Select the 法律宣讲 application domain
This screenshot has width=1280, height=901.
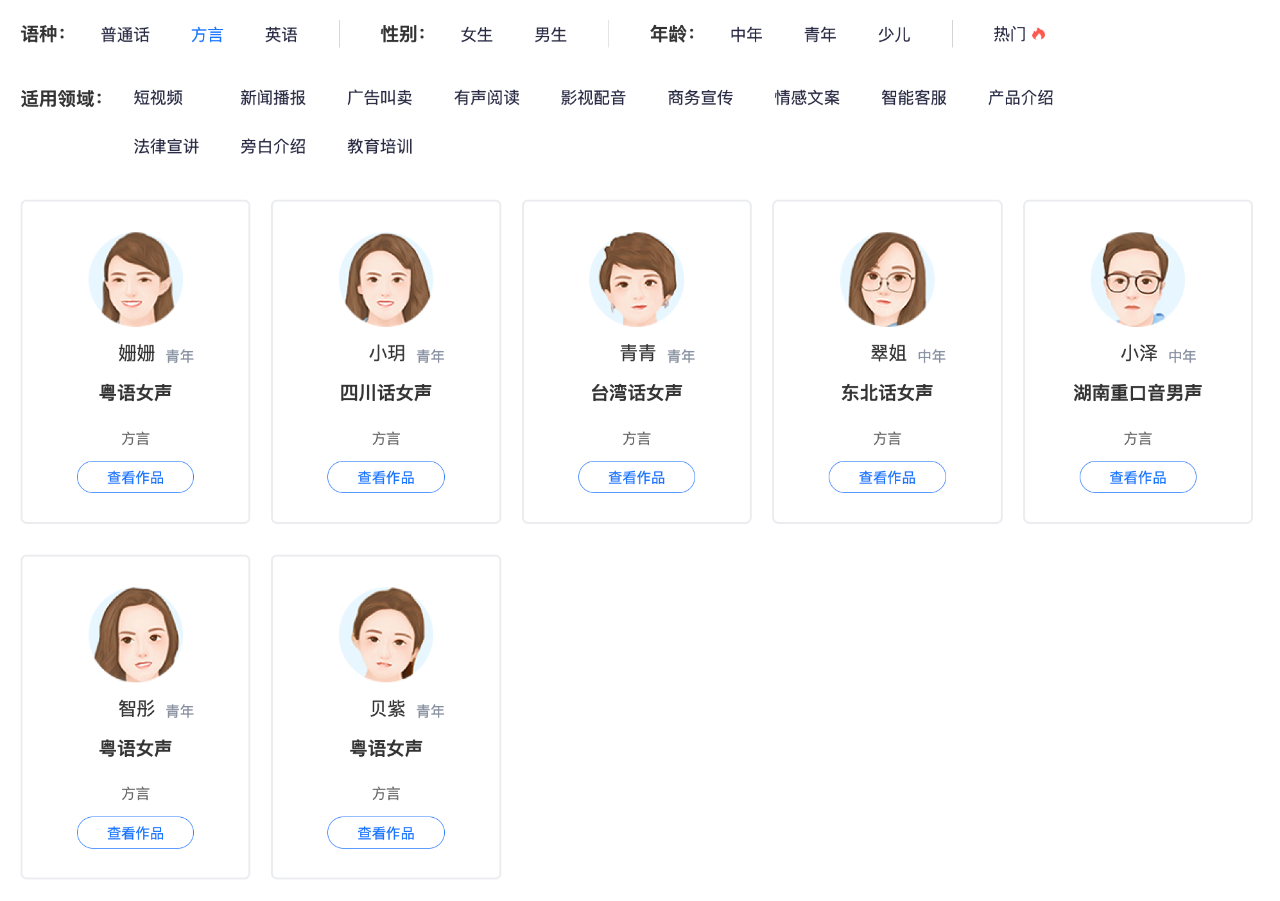click(166, 146)
